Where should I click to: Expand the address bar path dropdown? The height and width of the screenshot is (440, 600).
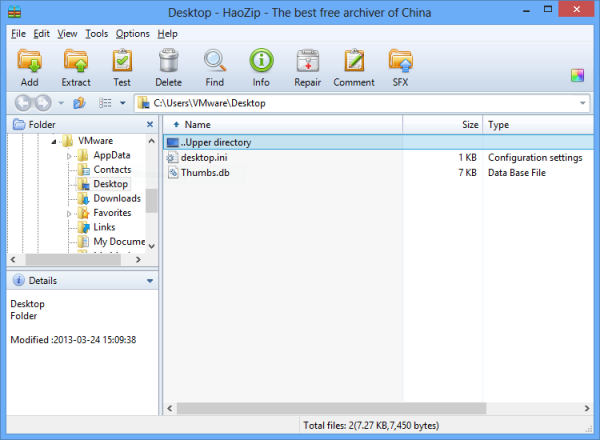click(x=582, y=103)
